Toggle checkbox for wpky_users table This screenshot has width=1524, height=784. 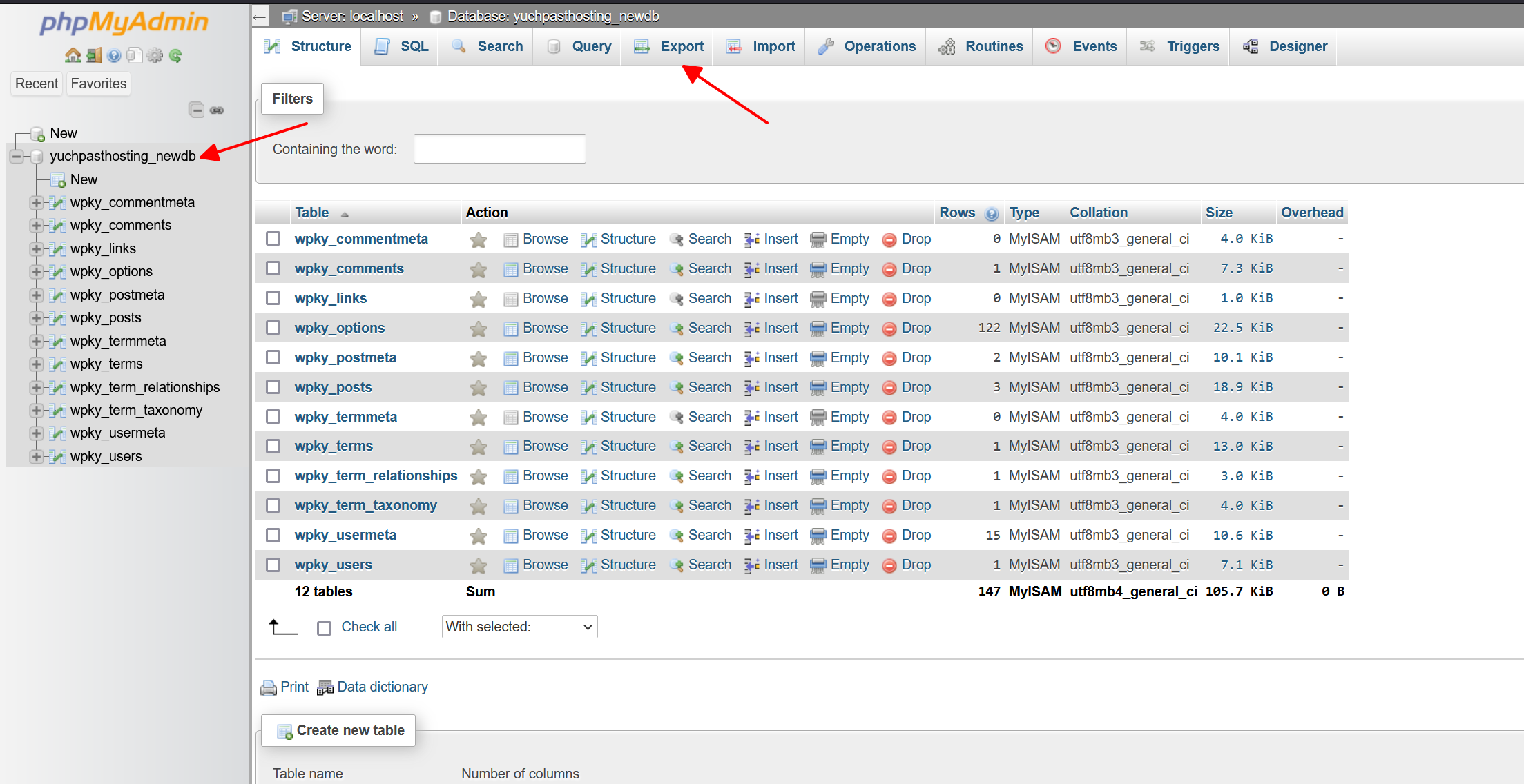pyautogui.click(x=275, y=565)
